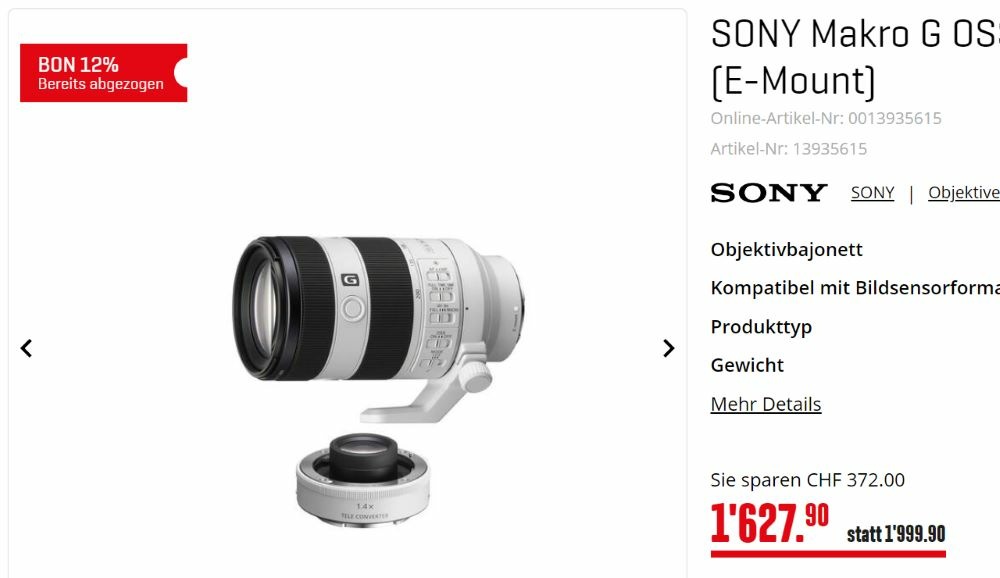
Task: Click the SONY brand logo
Action: click(x=768, y=193)
